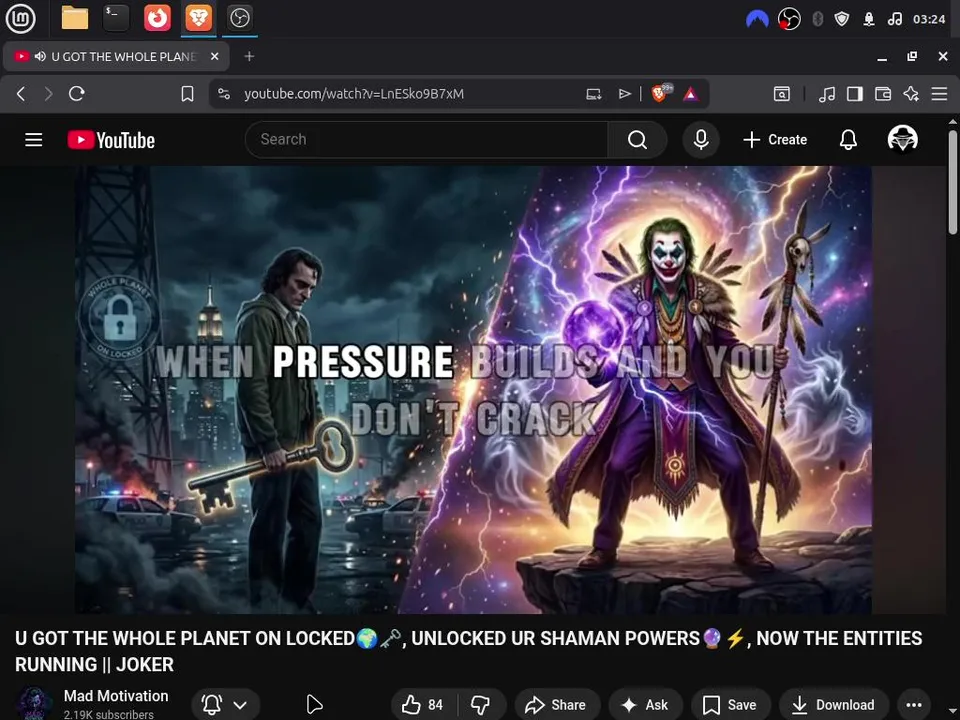This screenshot has width=960, height=720.
Task: Open the Linux Mint start menu
Action: (20, 18)
